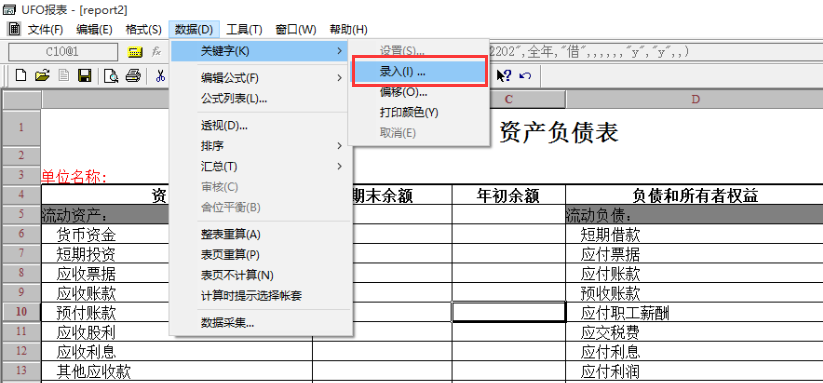
Task: Select the Cut scissors icon
Action: pos(160,76)
